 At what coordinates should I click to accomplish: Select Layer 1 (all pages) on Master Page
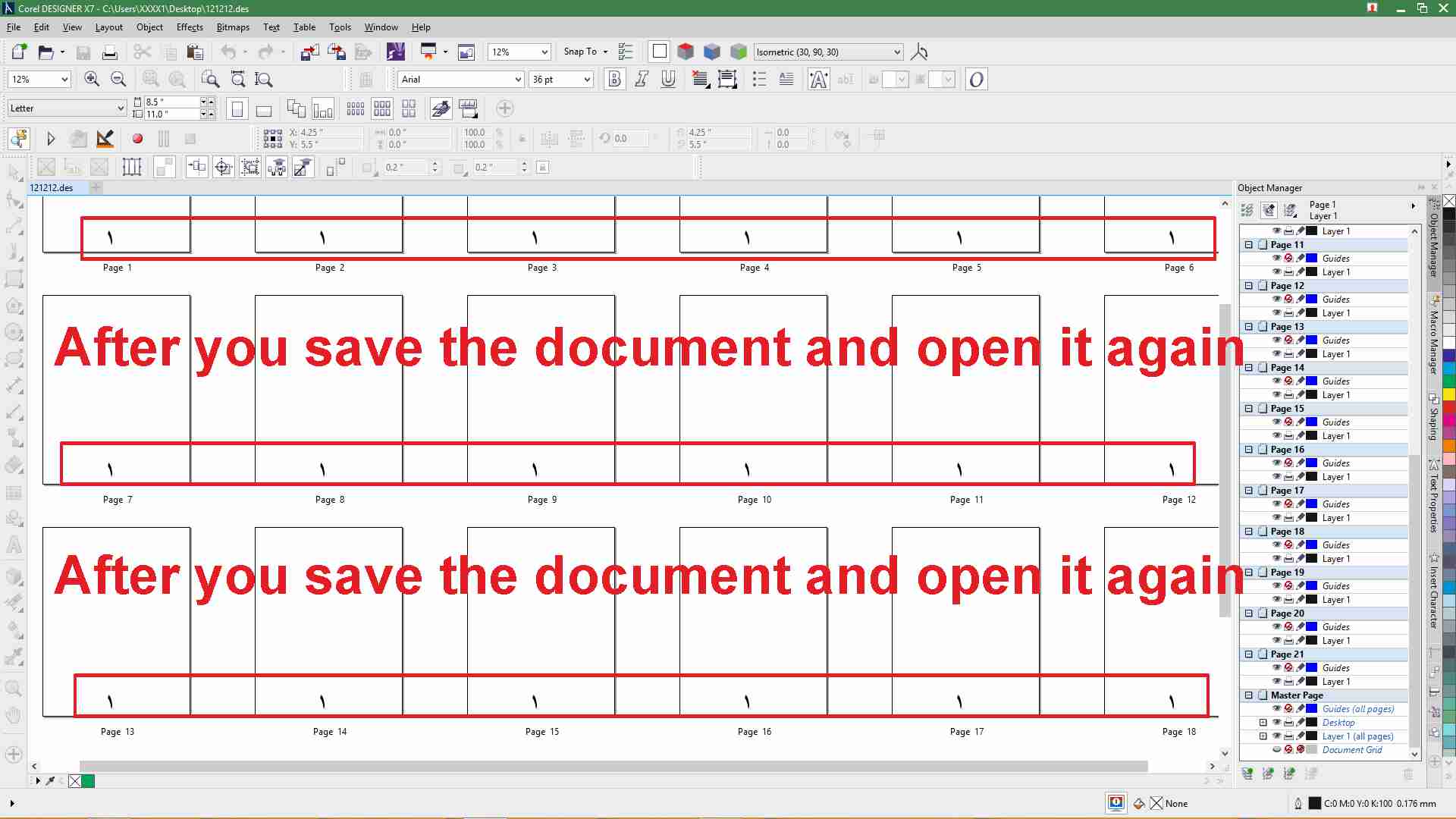click(1357, 736)
